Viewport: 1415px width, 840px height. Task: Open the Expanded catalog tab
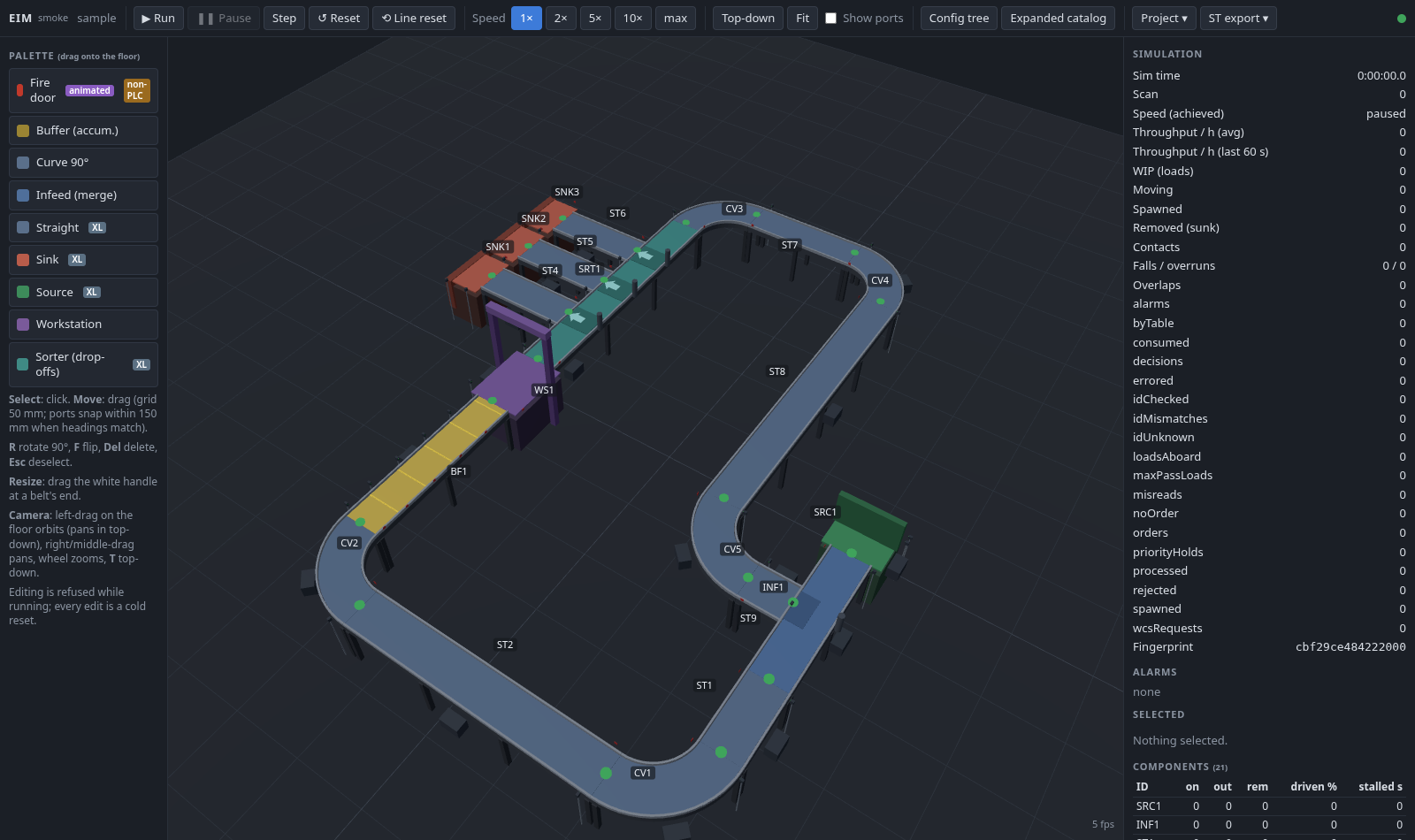pos(1058,18)
